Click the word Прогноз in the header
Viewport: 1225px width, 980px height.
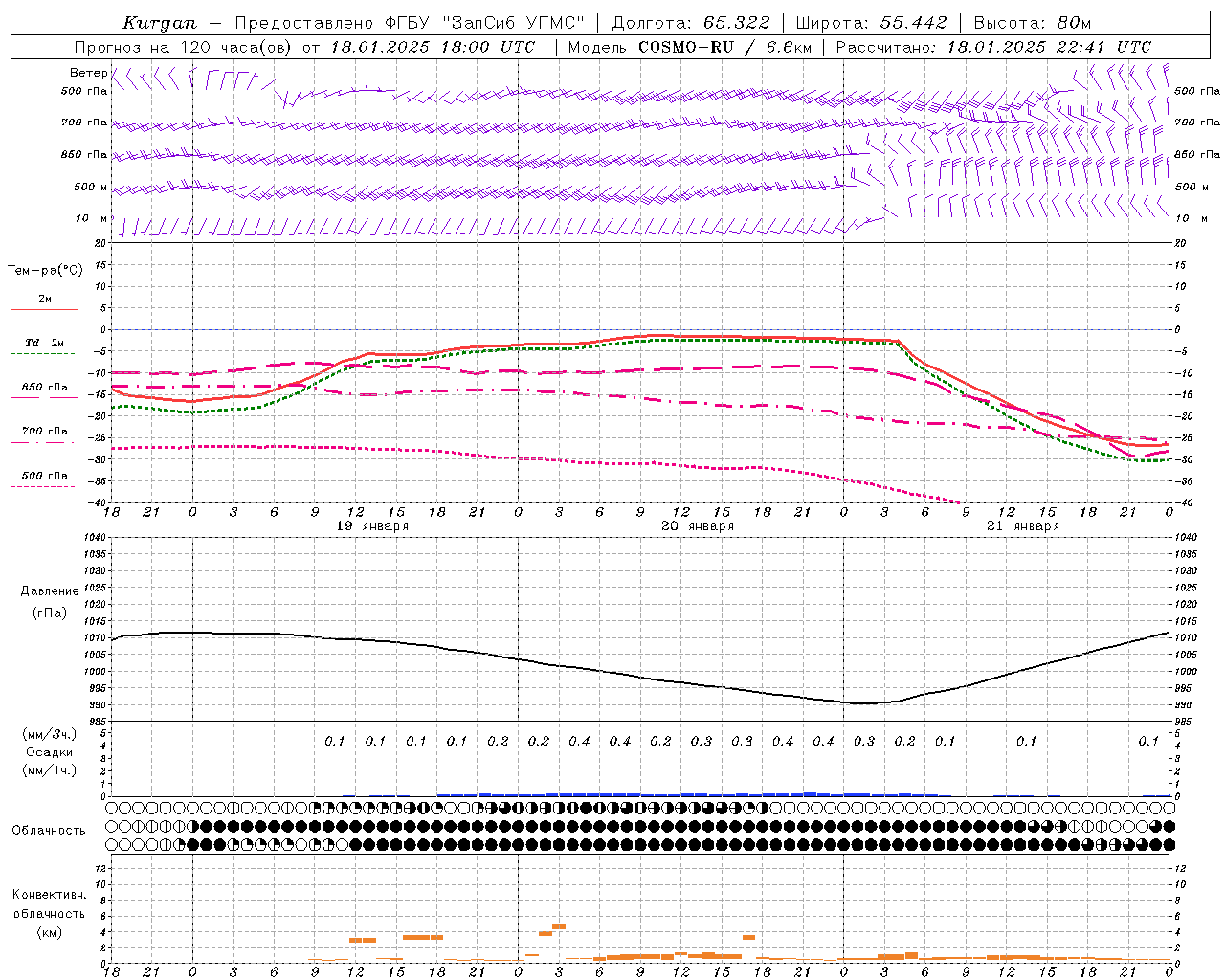106,47
